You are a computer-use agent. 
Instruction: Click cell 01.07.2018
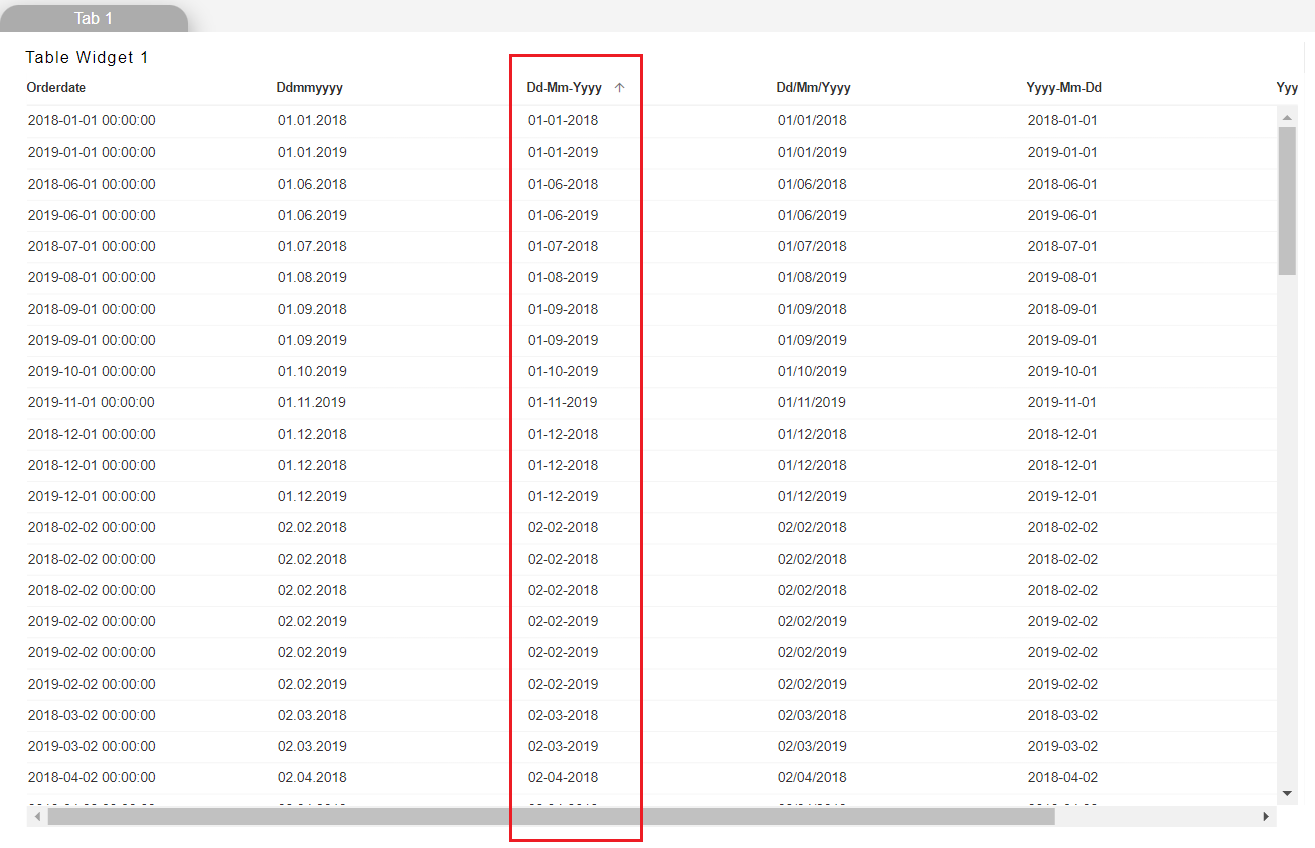(x=312, y=247)
